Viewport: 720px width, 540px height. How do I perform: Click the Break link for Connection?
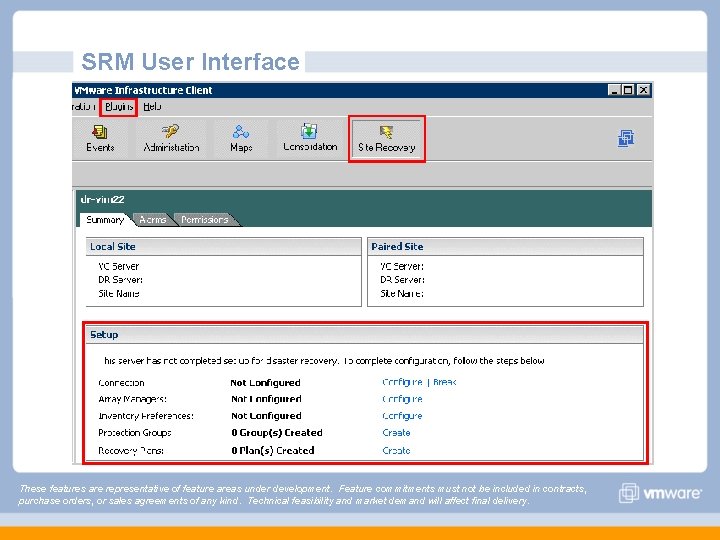click(444, 382)
